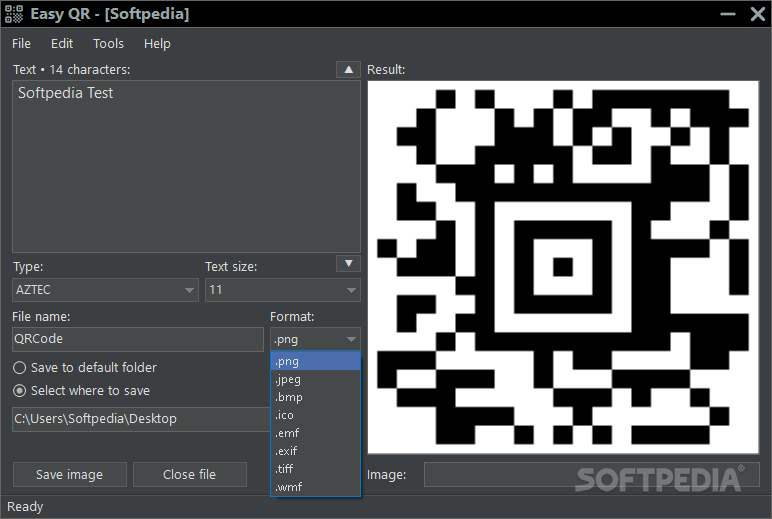Choose .wmf format option
The image size is (772, 519).
(x=315, y=487)
